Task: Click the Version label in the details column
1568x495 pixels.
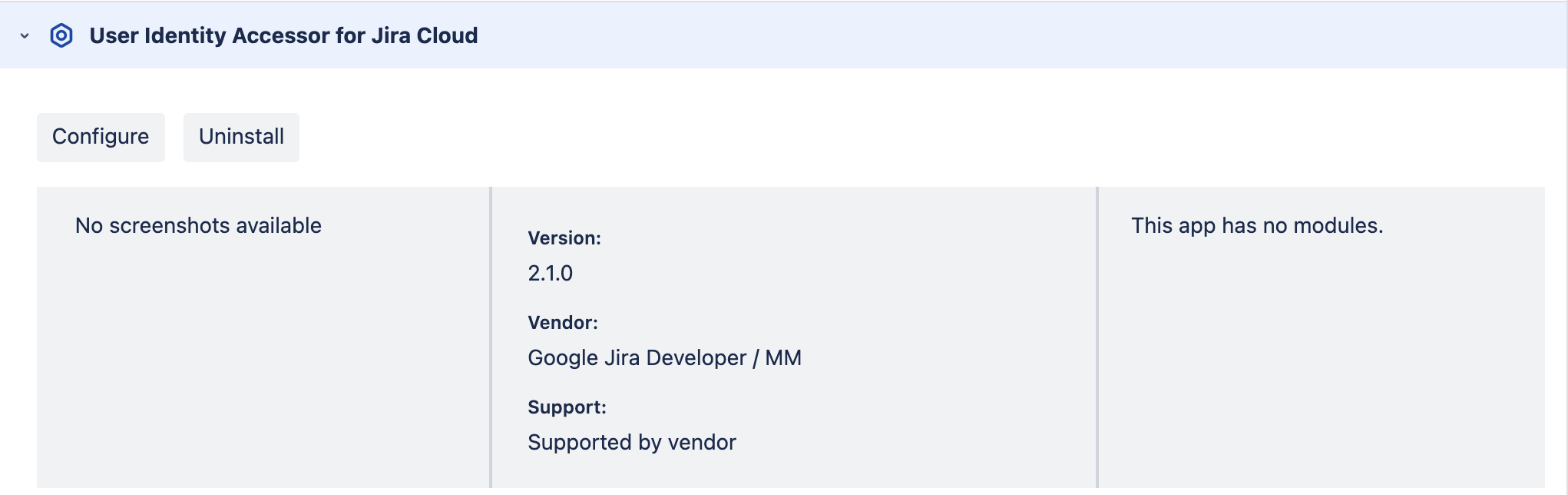Action: coord(565,238)
